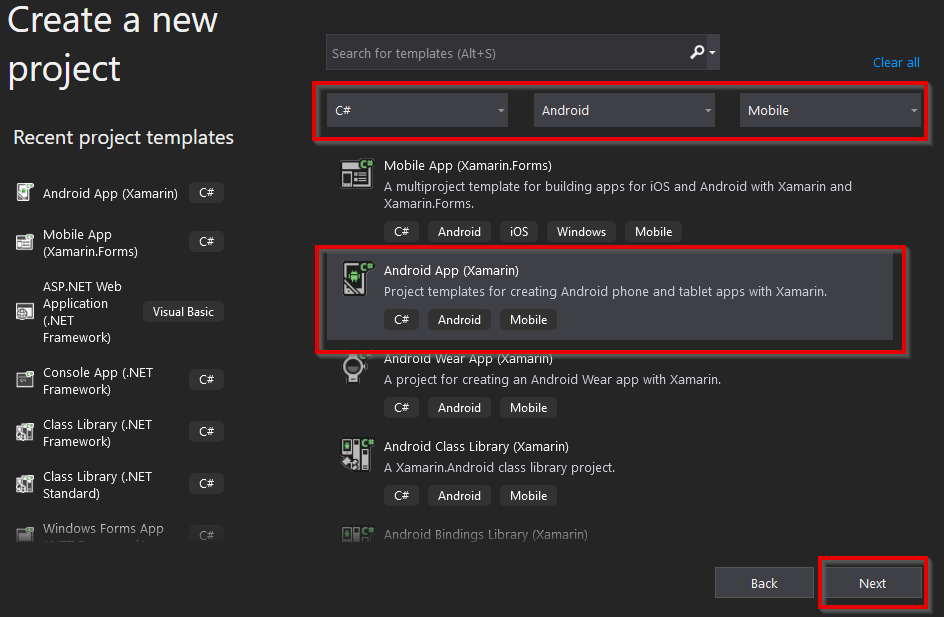Click the Android Wear App watch icon
Image resolution: width=944 pixels, height=617 pixels.
click(x=355, y=366)
